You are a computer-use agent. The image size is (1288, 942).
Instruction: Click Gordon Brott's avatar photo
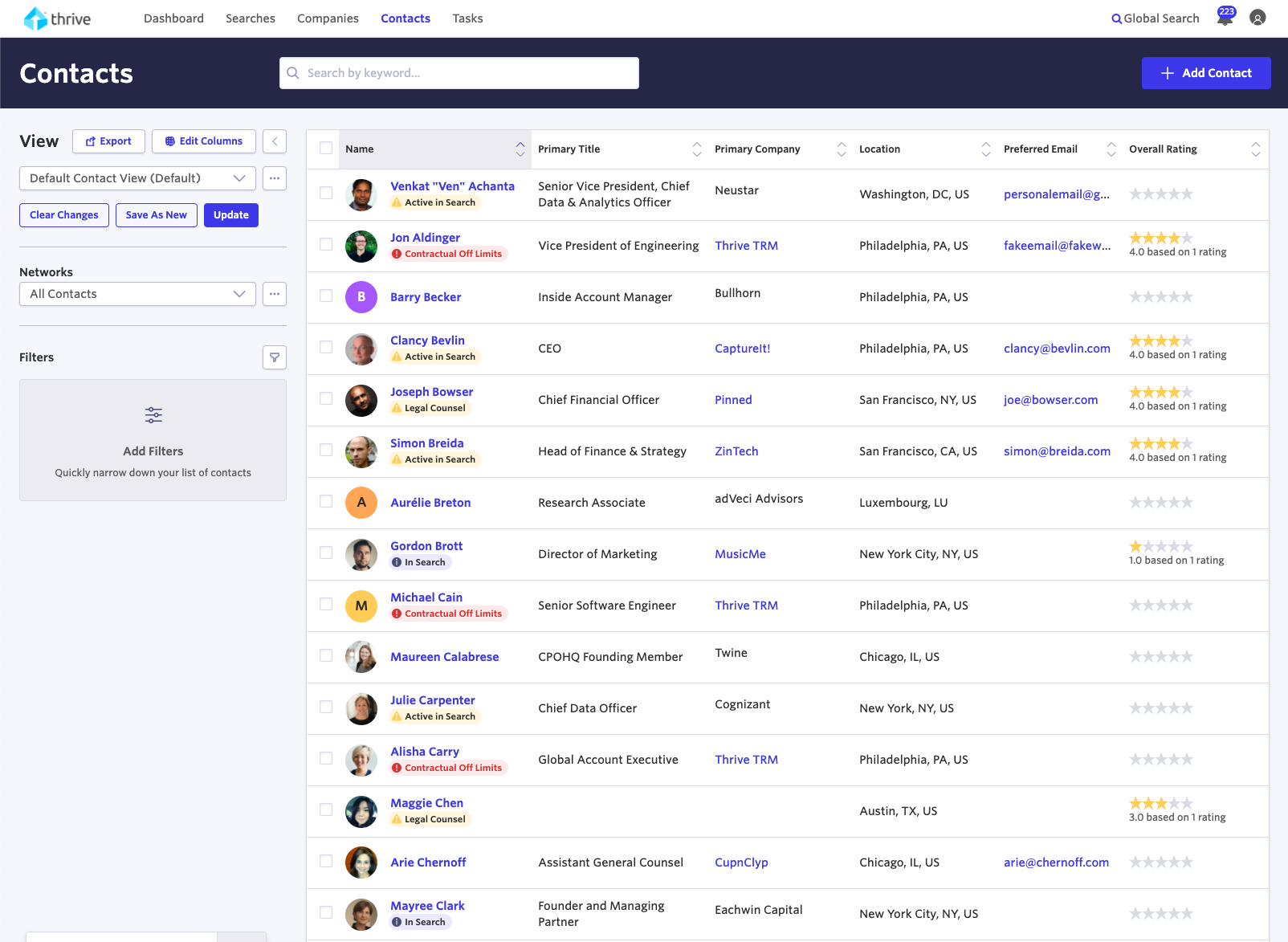point(361,554)
